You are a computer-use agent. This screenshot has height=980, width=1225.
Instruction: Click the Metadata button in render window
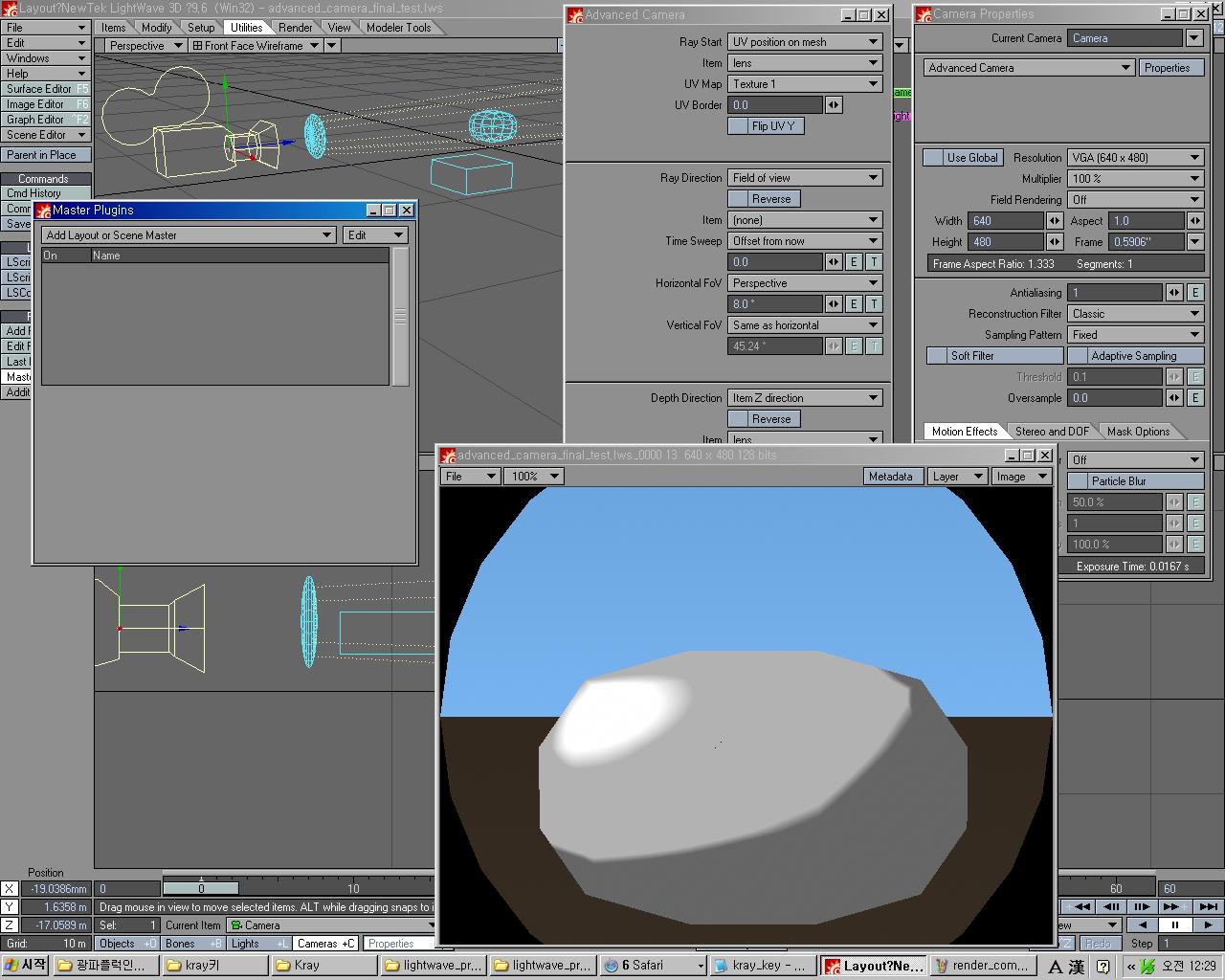coord(890,477)
